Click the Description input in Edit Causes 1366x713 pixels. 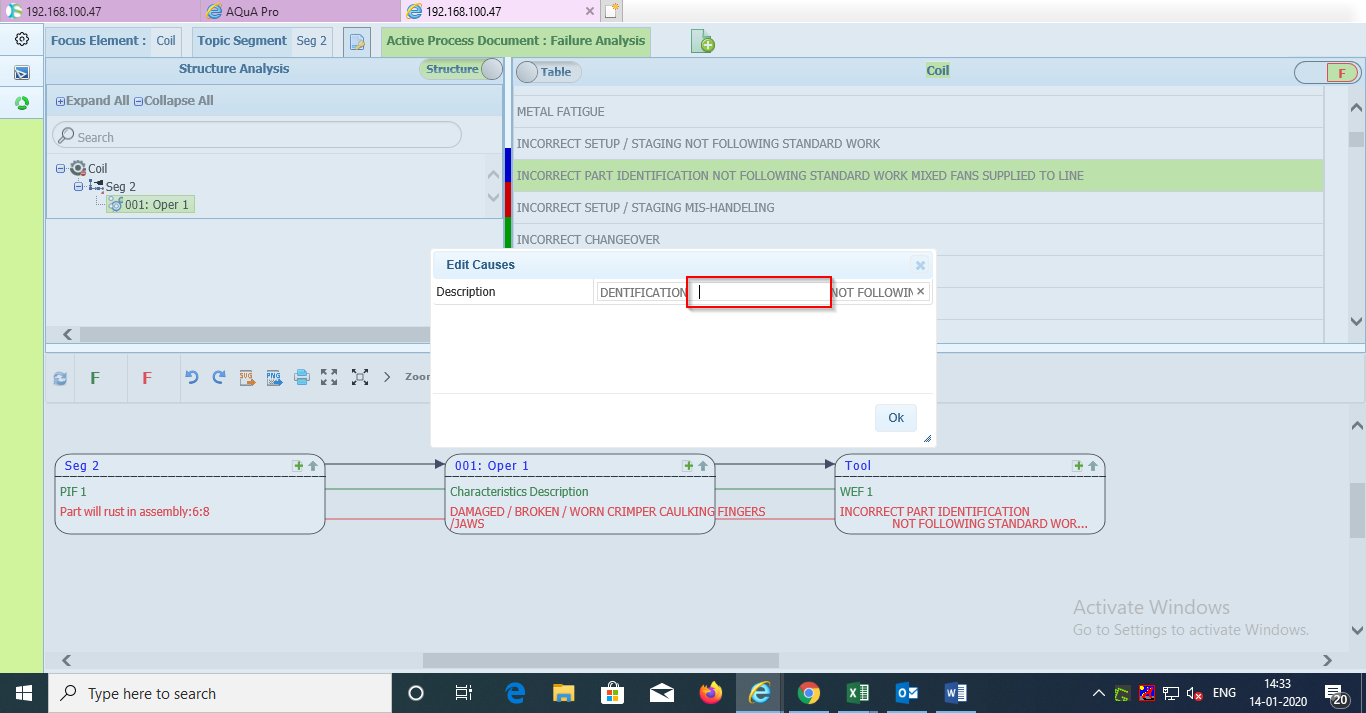tap(762, 292)
